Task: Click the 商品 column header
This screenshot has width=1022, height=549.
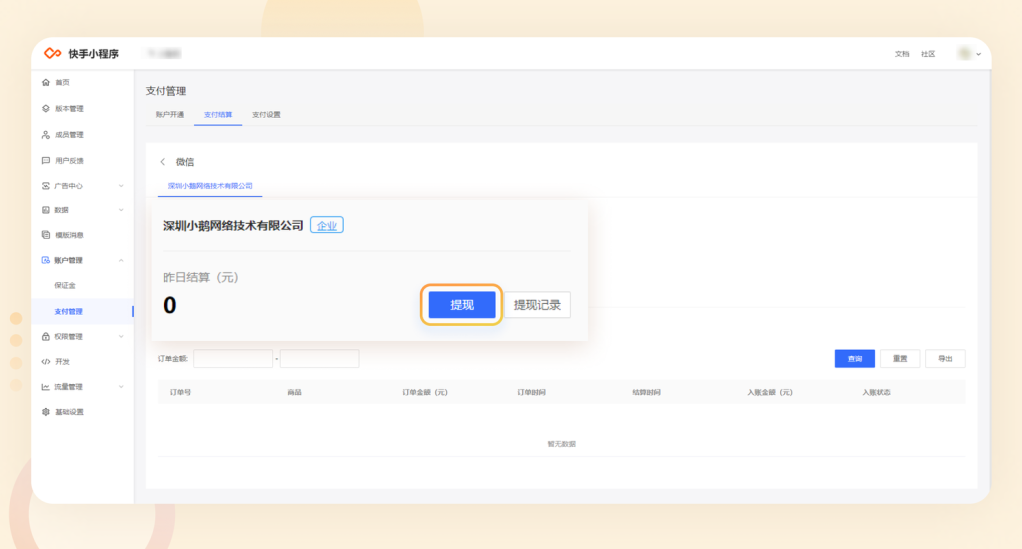Action: coord(294,393)
